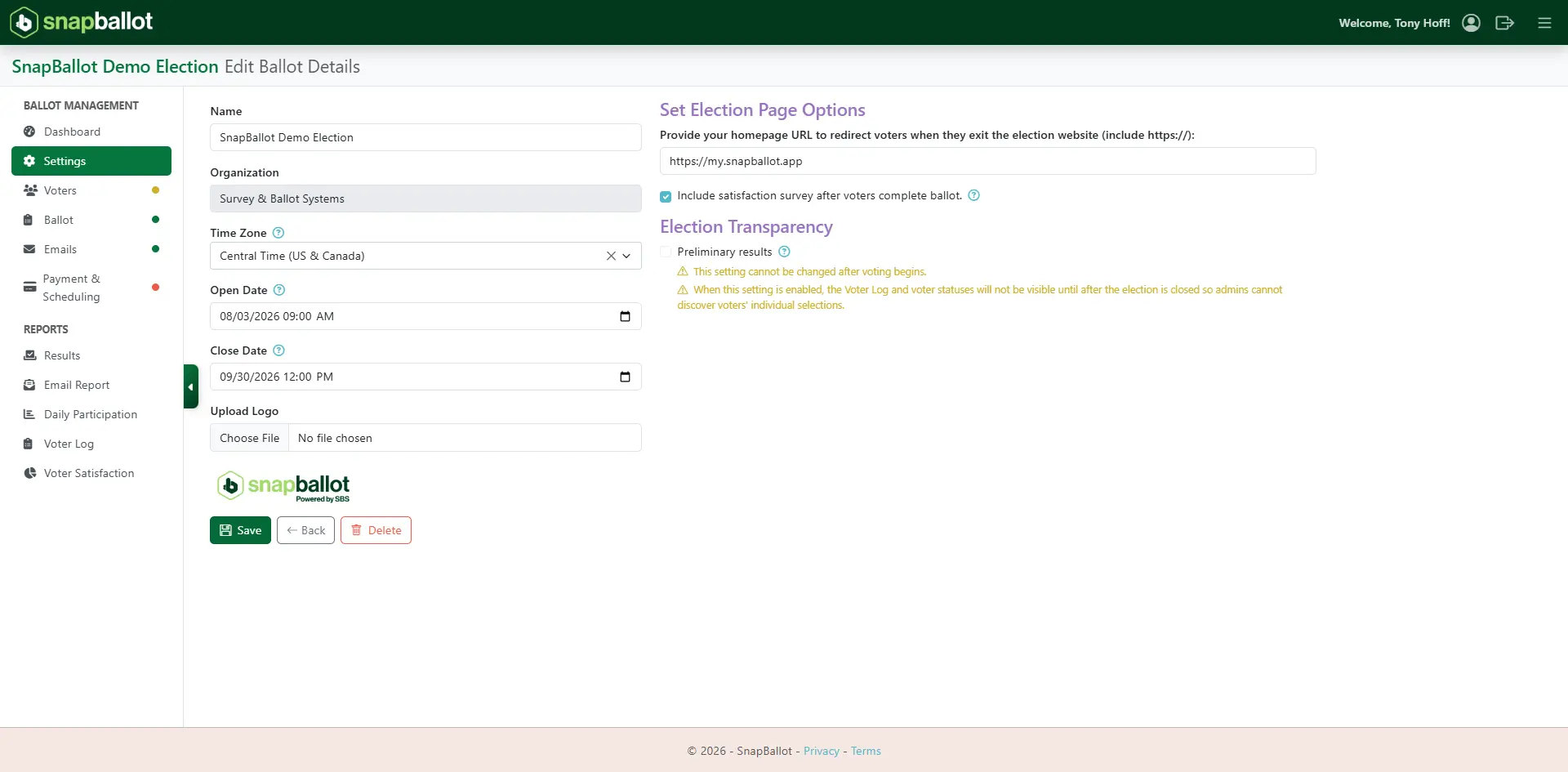Click the Choose File button

pos(250,438)
